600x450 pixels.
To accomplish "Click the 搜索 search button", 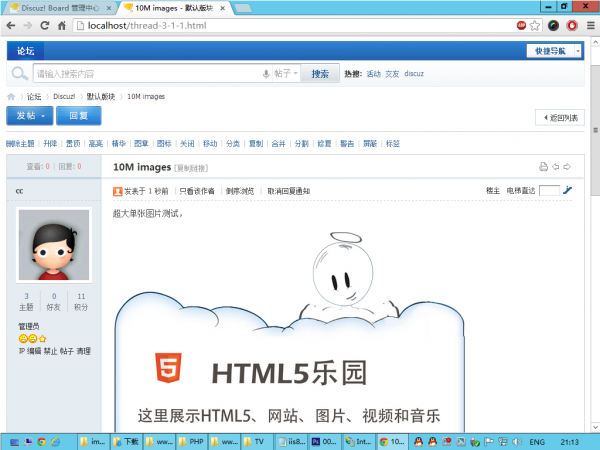I will 320,73.
